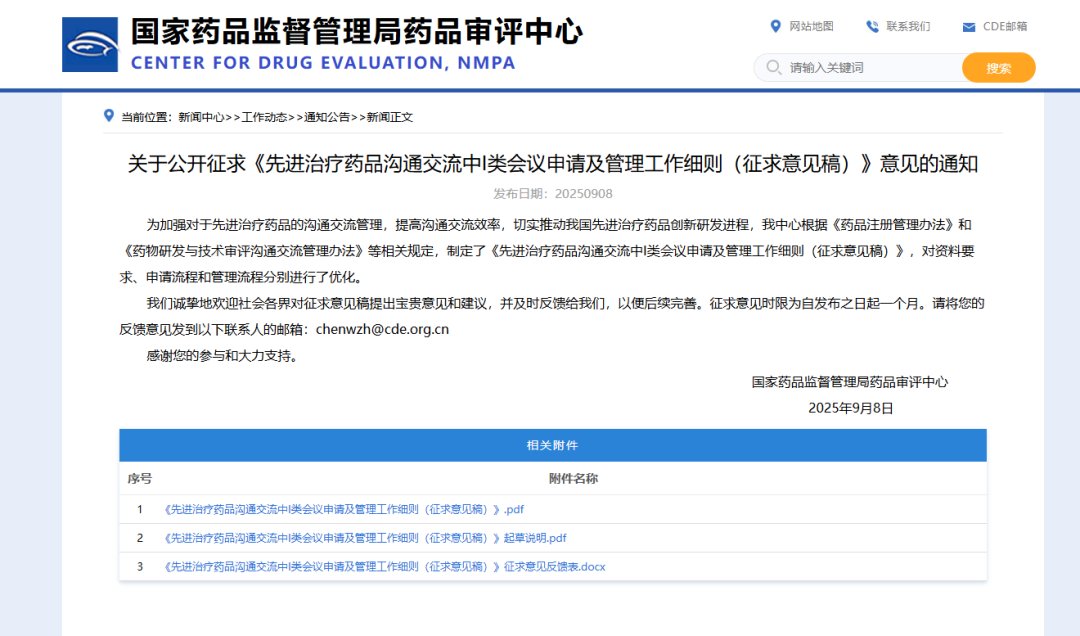Click the 相关附件 table header
Screen dimensions: 1080x636
pyautogui.click(x=552, y=445)
